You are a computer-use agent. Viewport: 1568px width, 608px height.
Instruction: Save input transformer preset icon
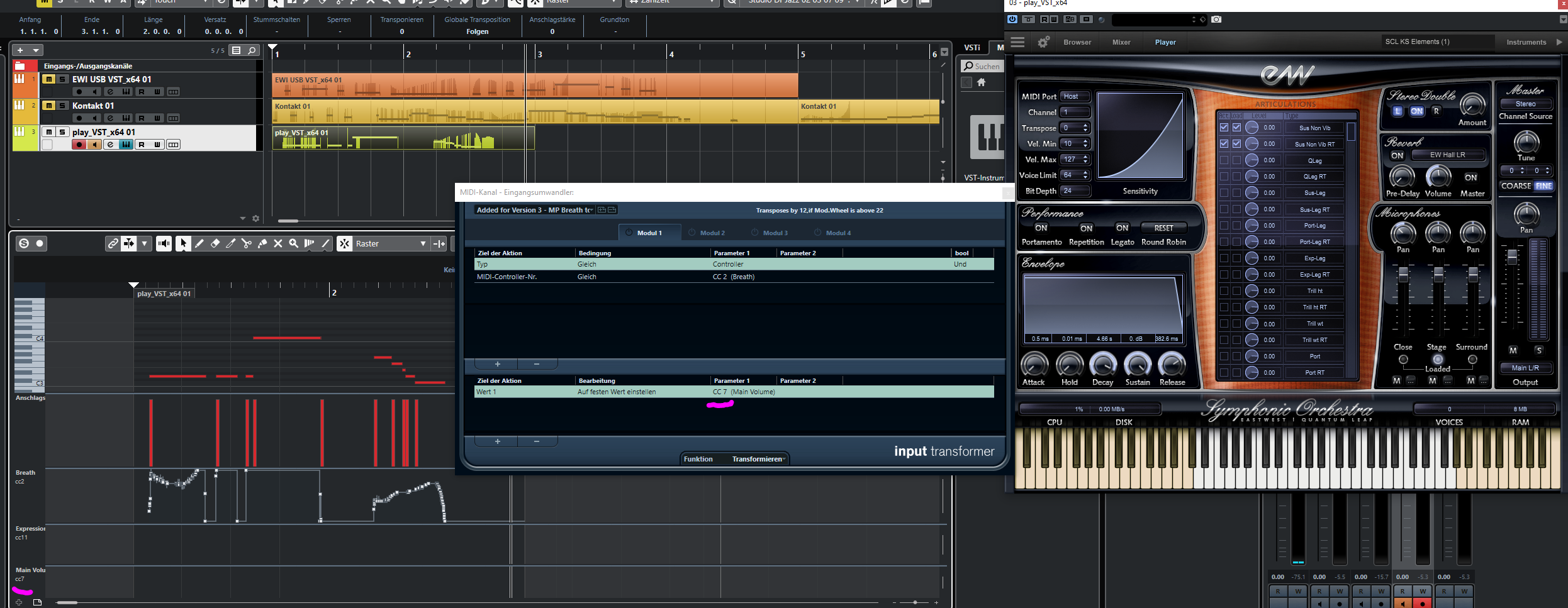click(x=602, y=210)
